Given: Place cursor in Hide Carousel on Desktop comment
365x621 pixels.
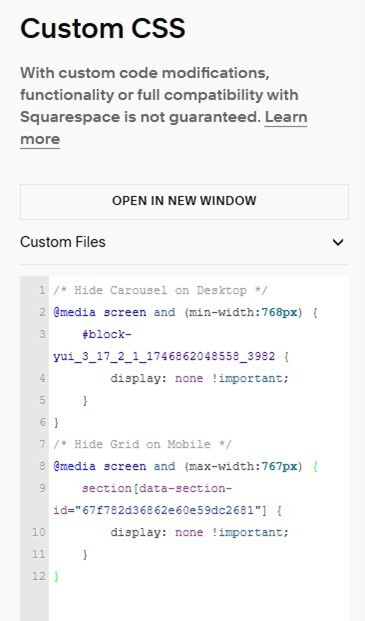Looking at the screenshot, I should click(160, 290).
